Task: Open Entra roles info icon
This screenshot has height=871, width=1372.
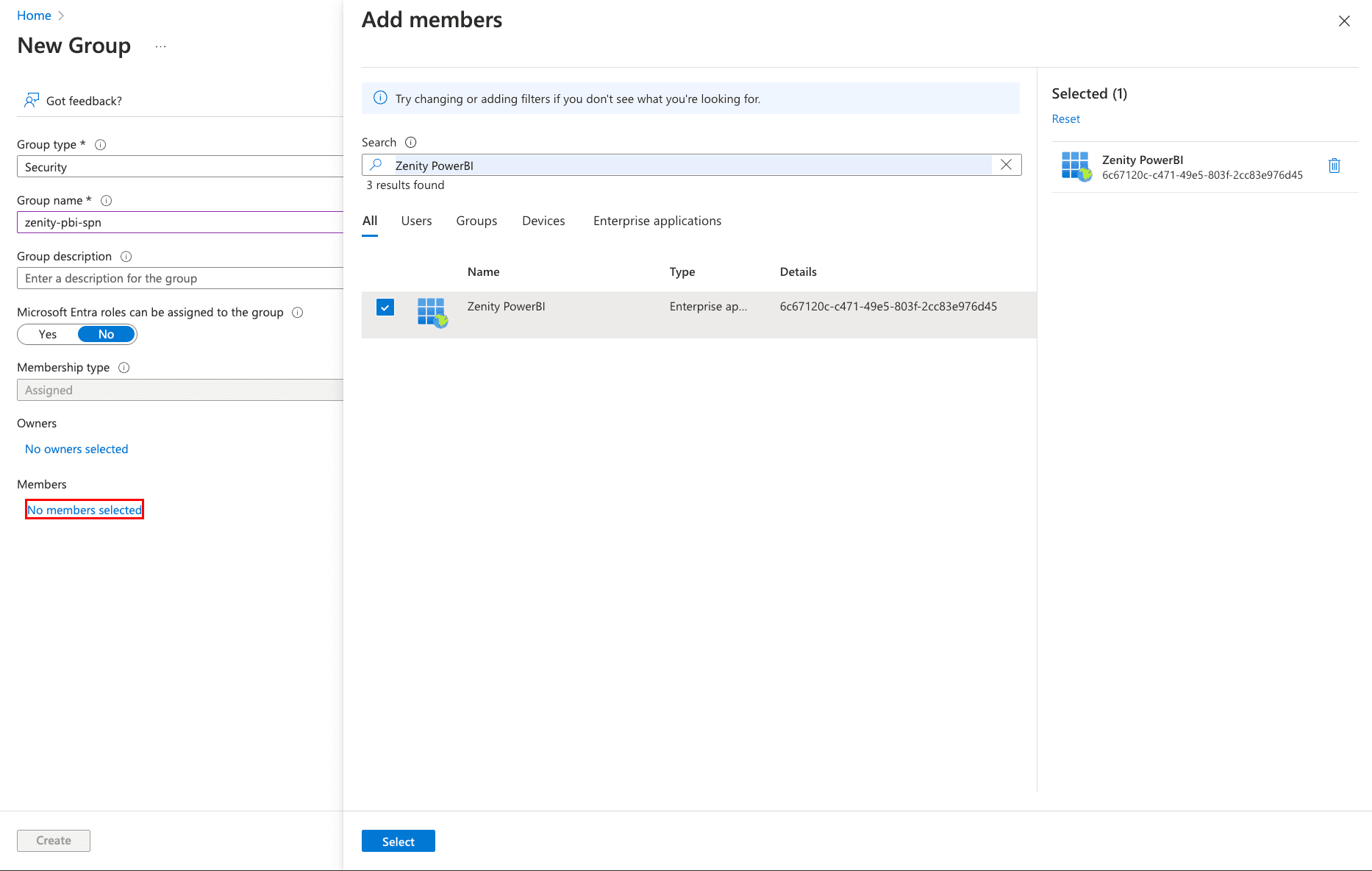Action: pyautogui.click(x=298, y=313)
